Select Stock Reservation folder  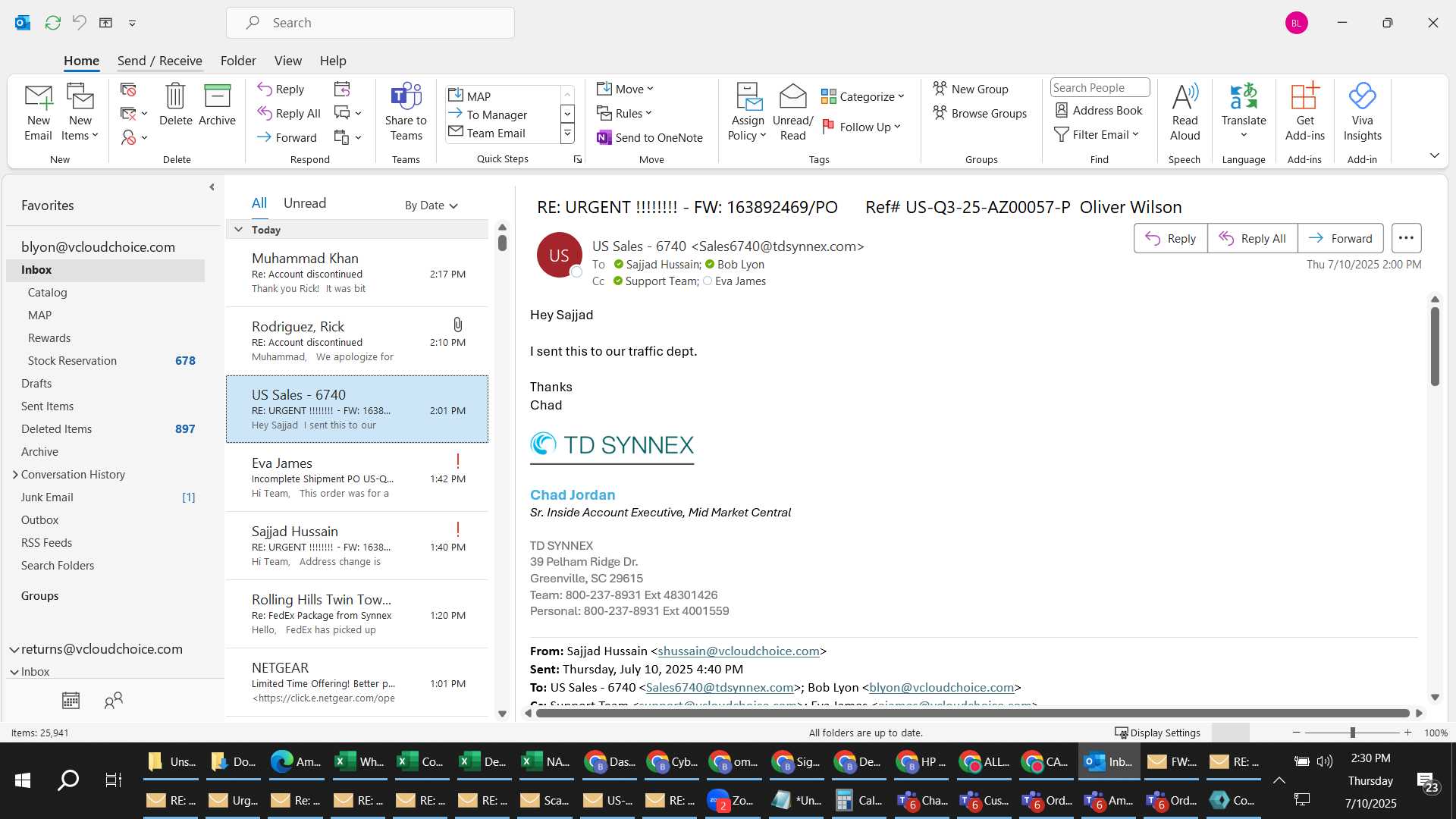106,361
